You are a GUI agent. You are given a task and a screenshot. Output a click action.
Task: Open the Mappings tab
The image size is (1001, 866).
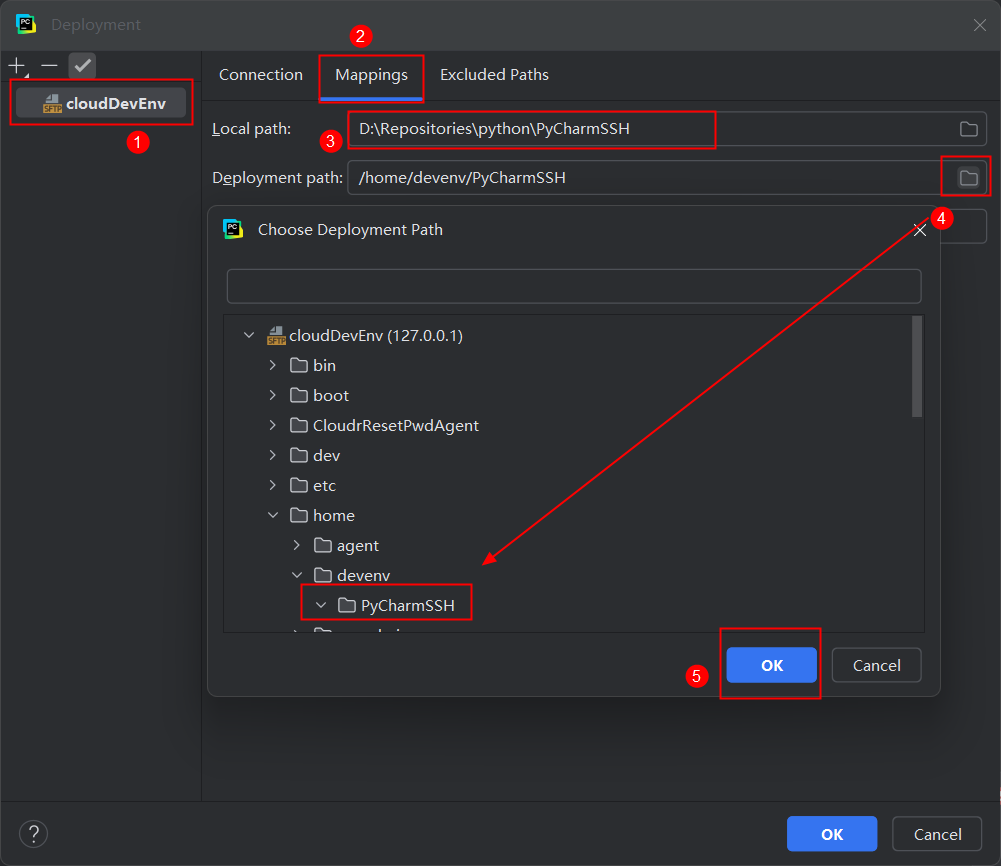click(x=372, y=75)
